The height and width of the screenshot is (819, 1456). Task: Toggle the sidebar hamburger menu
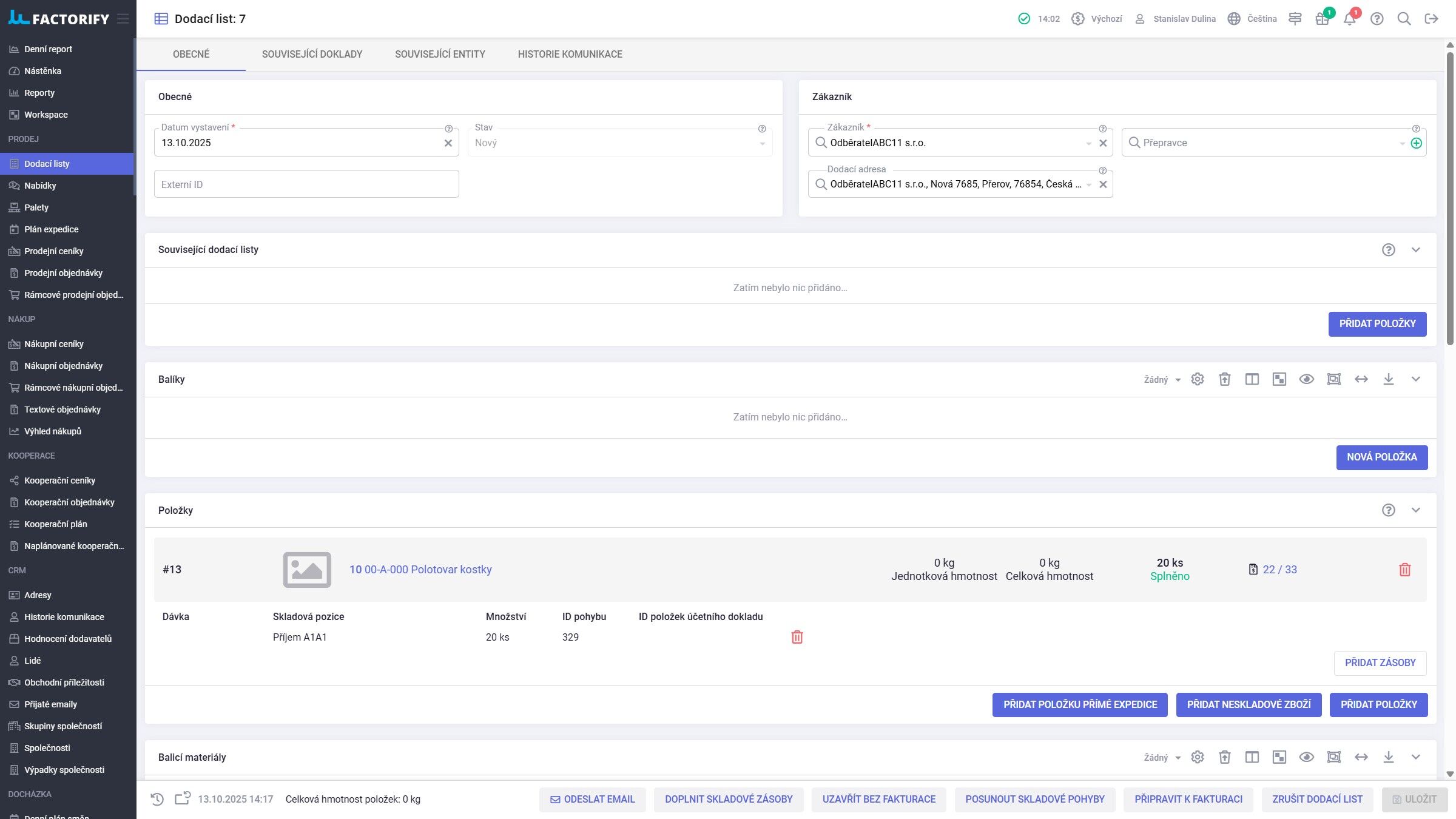click(x=123, y=19)
